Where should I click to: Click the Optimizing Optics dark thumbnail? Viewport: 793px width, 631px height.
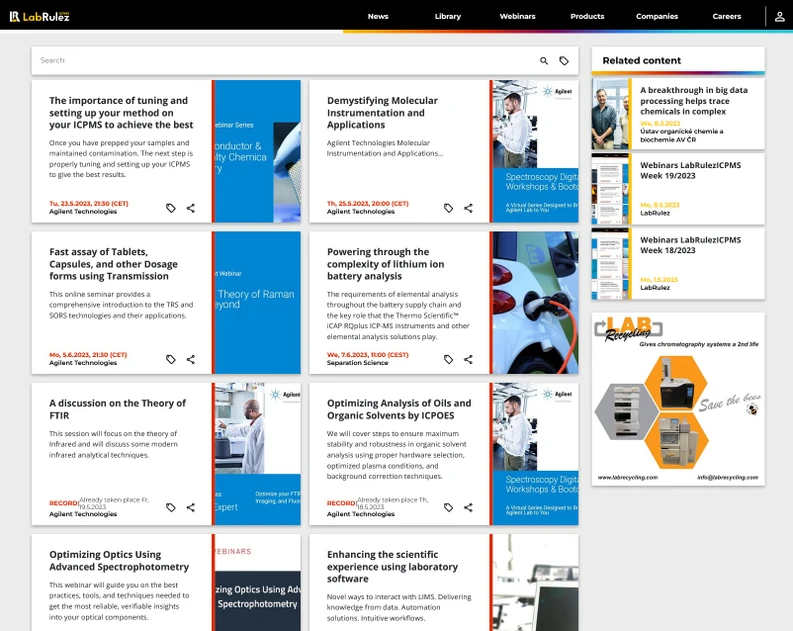click(x=257, y=582)
